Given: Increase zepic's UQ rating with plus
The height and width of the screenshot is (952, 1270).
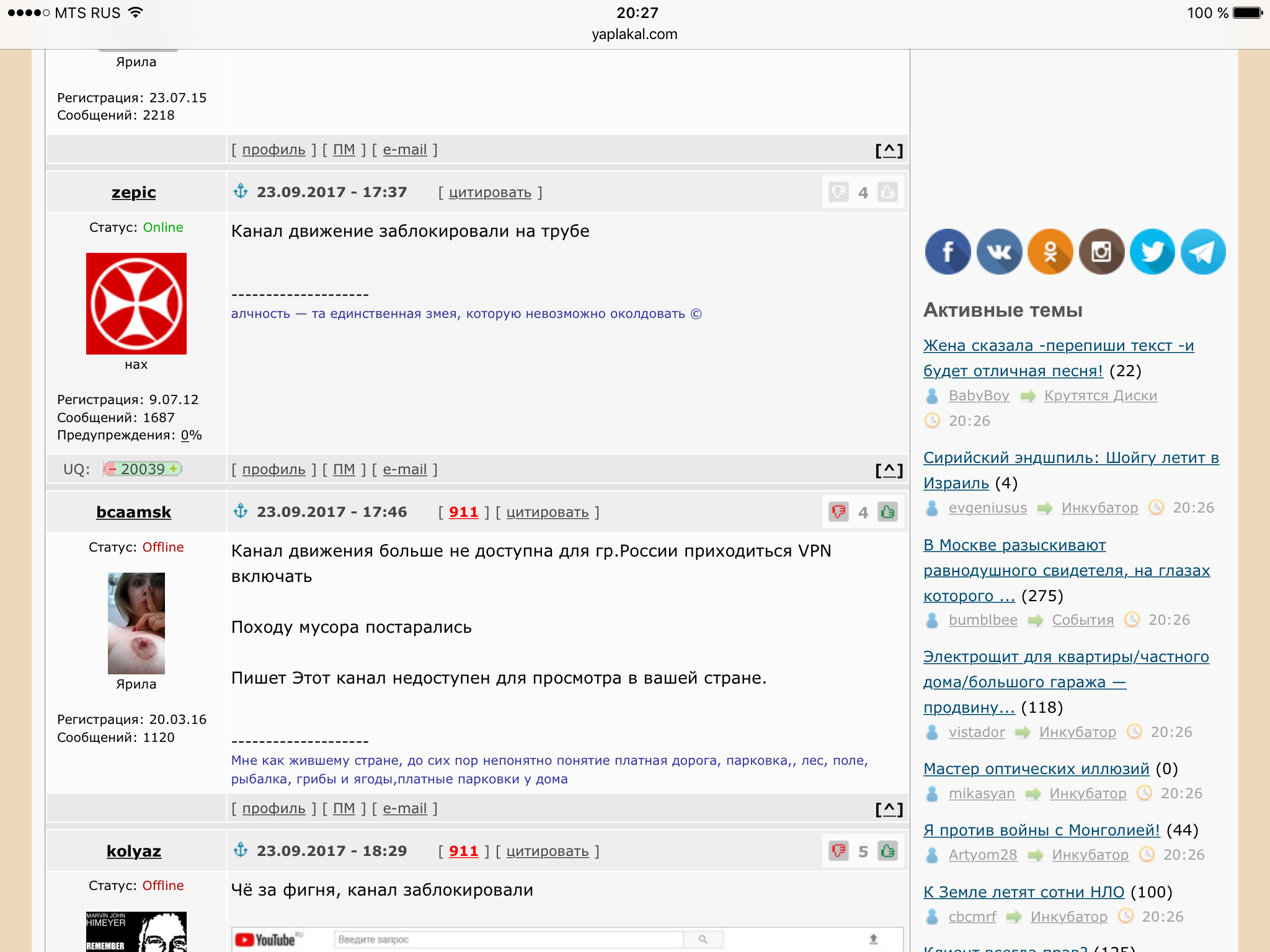Looking at the screenshot, I should (174, 469).
